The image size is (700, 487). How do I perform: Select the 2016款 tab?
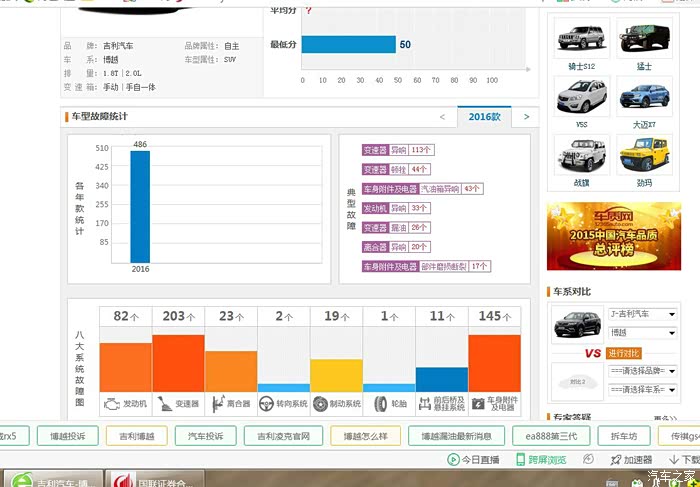(484, 117)
